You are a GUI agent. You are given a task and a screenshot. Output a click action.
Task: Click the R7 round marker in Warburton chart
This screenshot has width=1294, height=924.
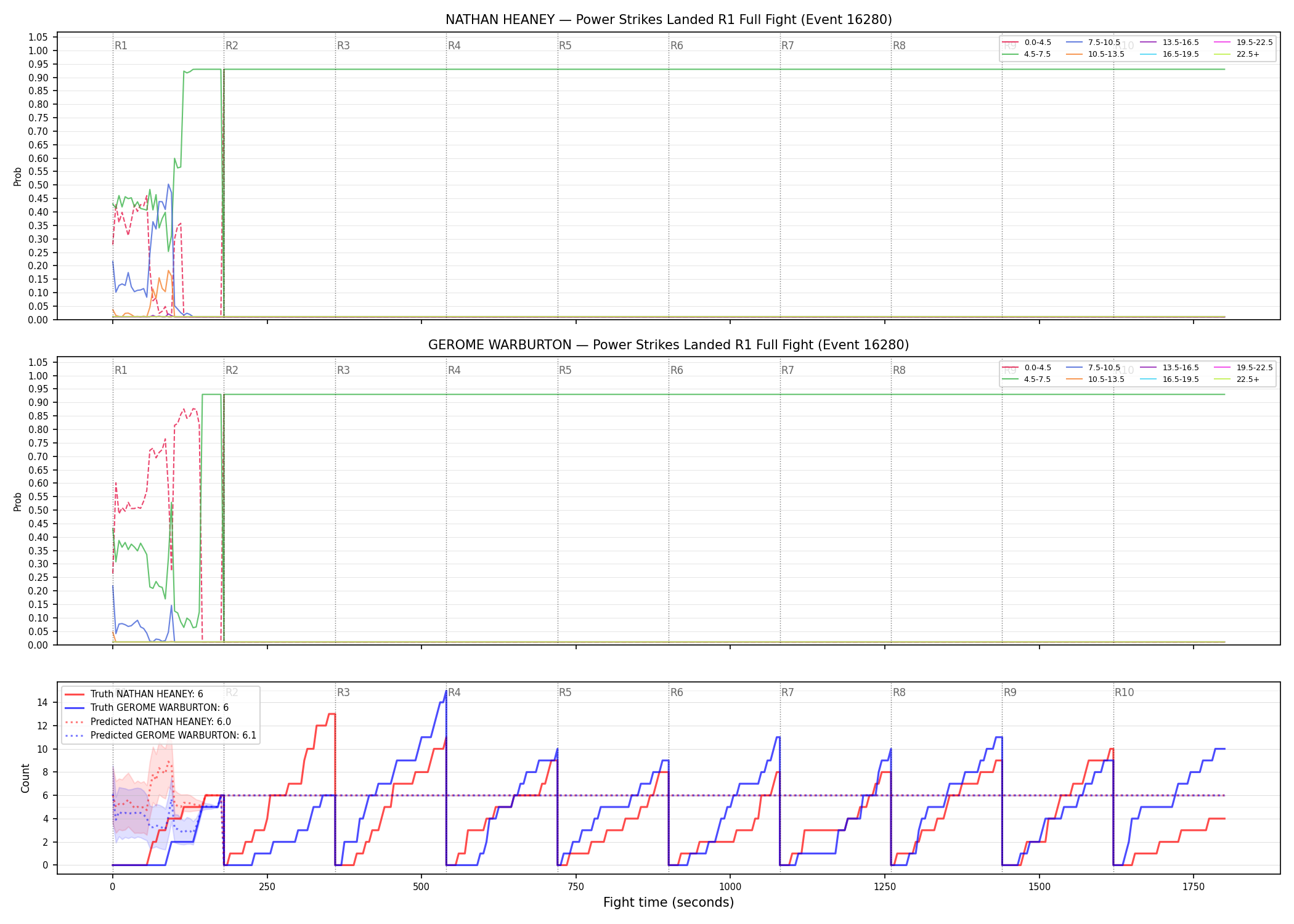pyautogui.click(x=788, y=370)
